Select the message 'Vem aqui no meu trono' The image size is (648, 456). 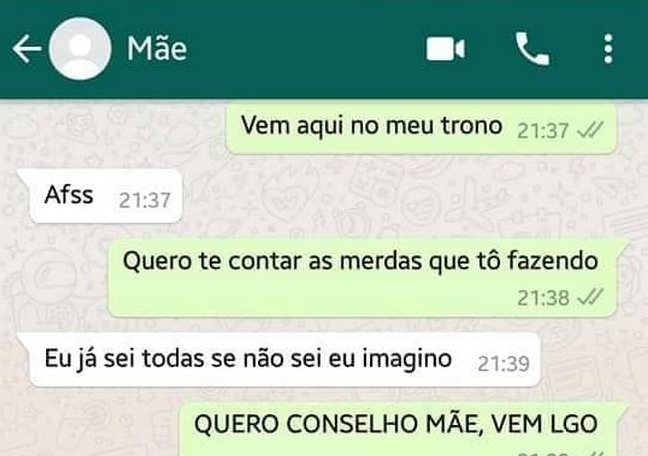(x=421, y=129)
